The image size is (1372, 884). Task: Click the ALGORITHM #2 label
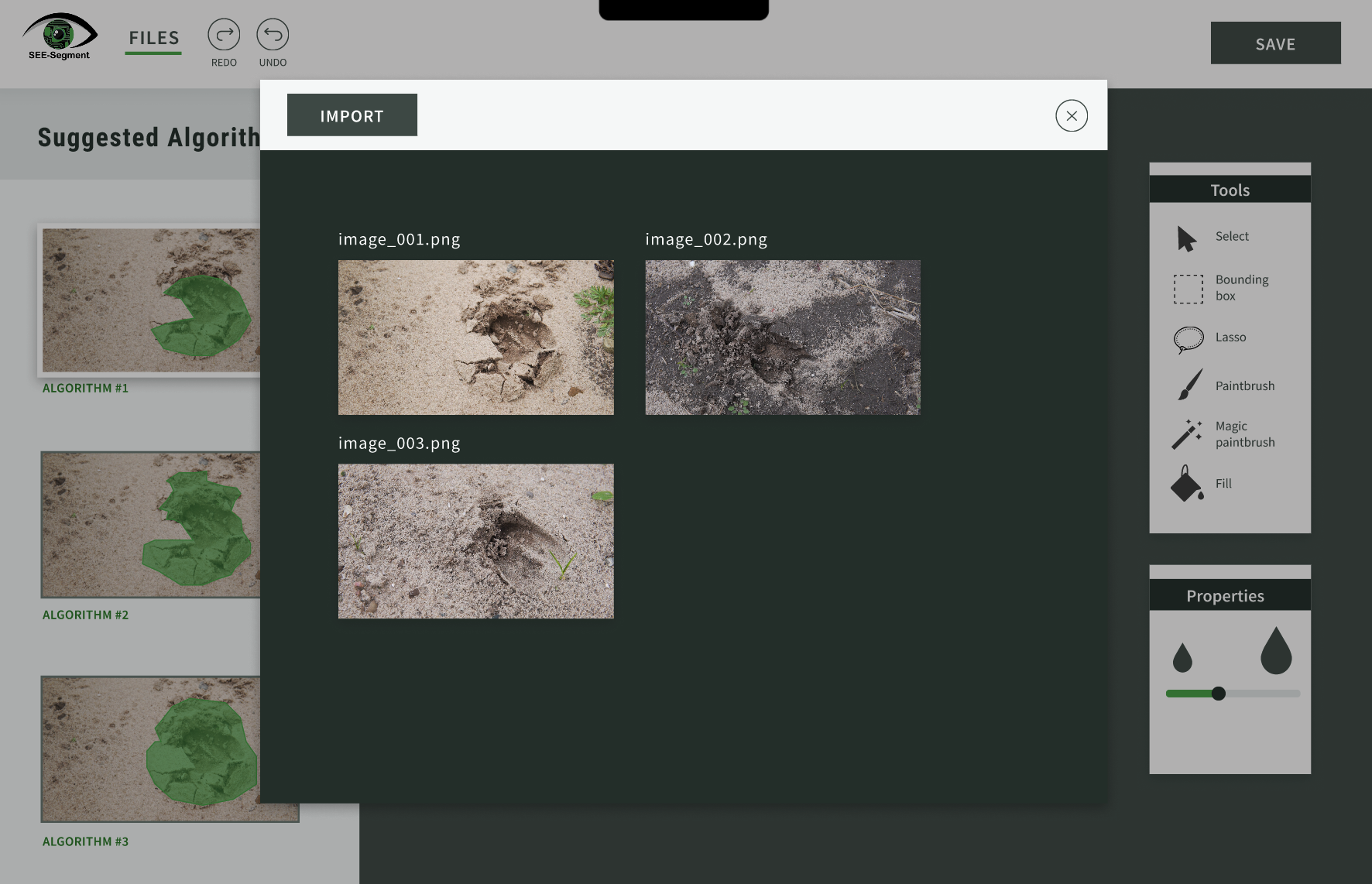[85, 615]
